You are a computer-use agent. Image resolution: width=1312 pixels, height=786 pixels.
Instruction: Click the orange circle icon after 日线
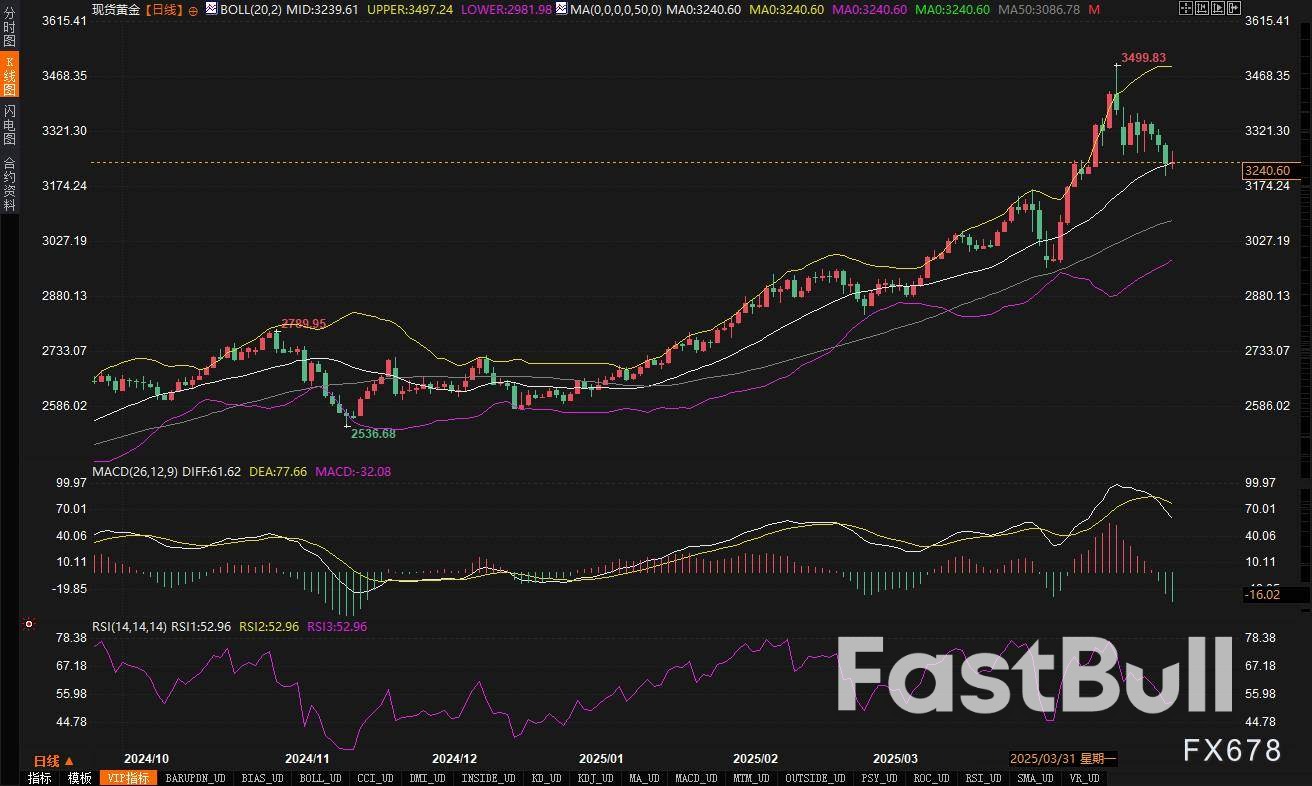tap(193, 10)
